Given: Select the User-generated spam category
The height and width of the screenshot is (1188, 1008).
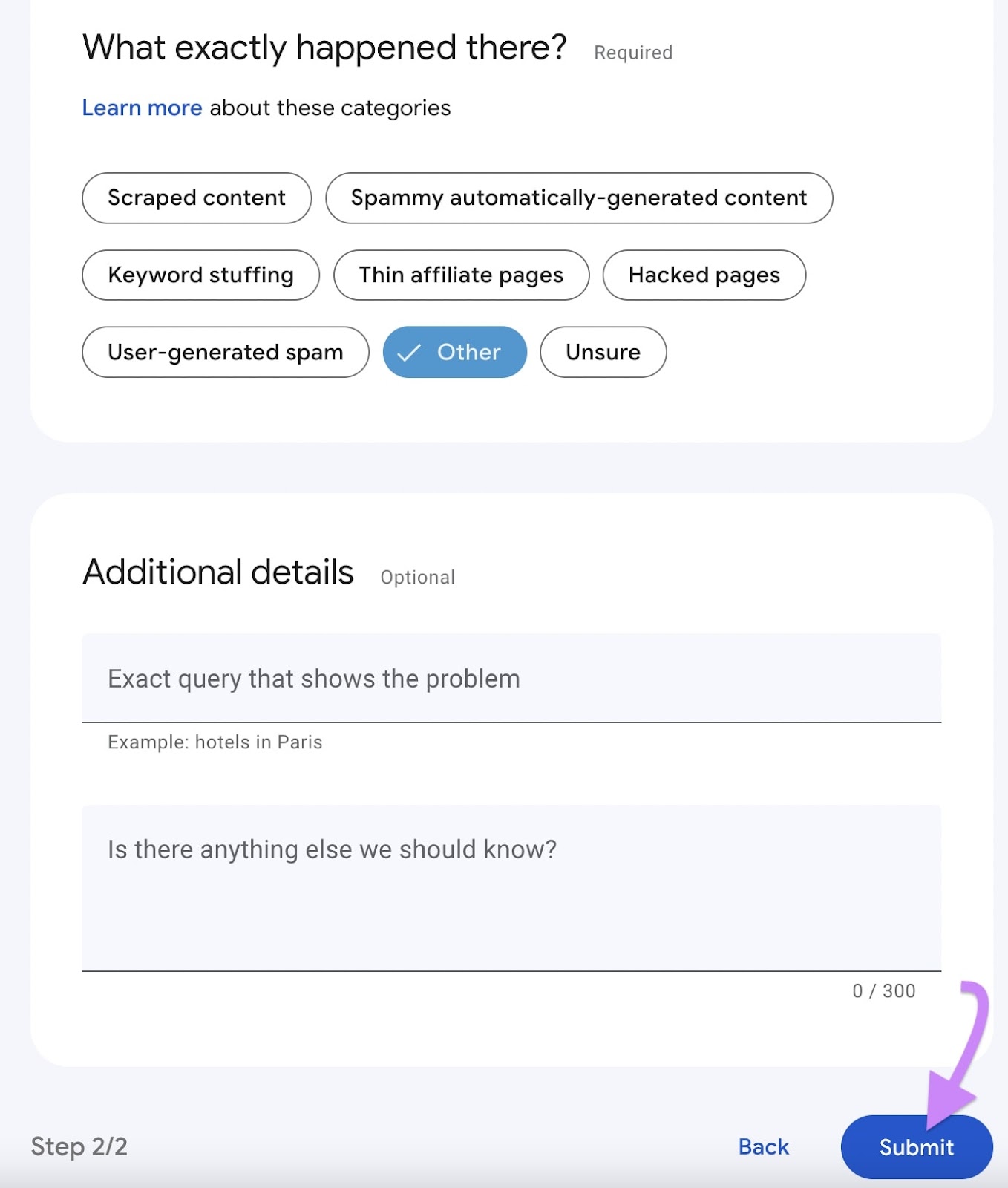Looking at the screenshot, I should 224,353.
